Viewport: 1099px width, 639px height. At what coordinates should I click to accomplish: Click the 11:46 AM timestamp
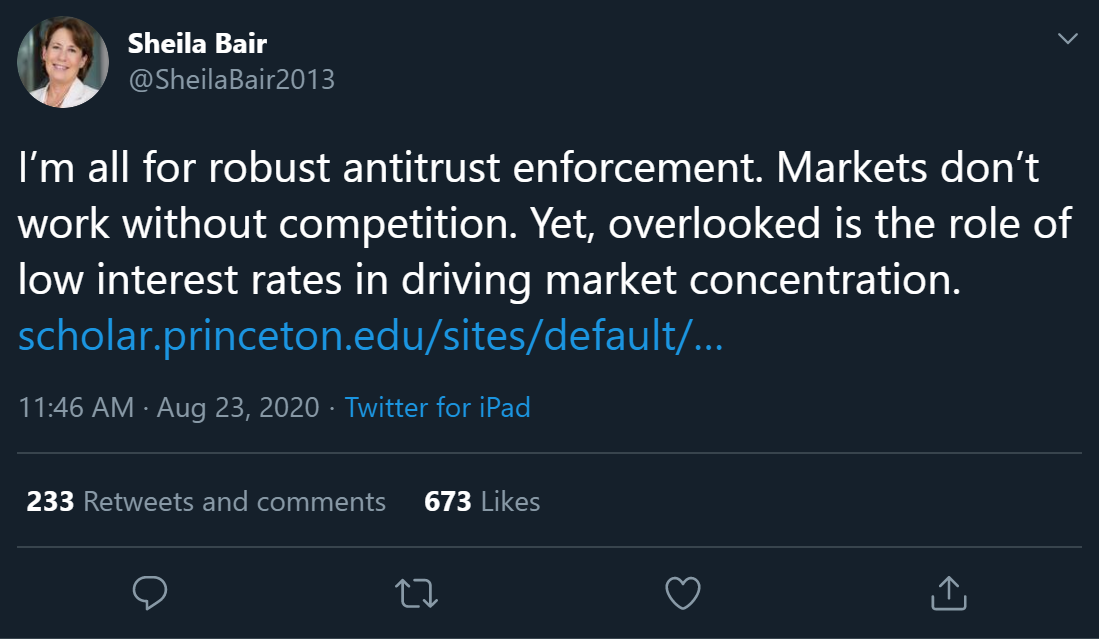76,408
